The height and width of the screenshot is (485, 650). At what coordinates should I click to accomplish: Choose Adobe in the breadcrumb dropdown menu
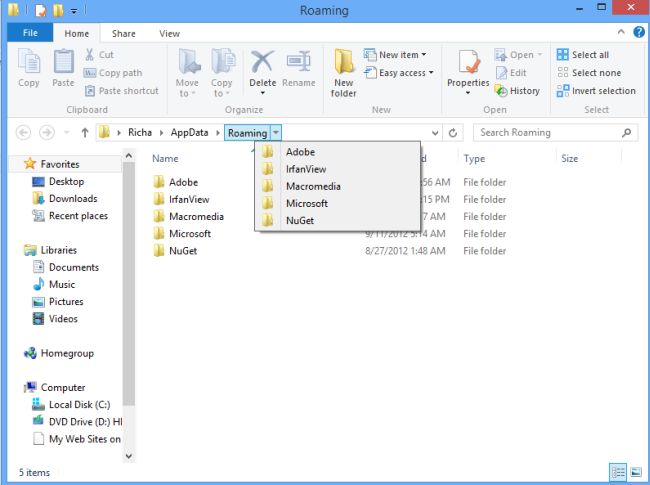[337, 152]
